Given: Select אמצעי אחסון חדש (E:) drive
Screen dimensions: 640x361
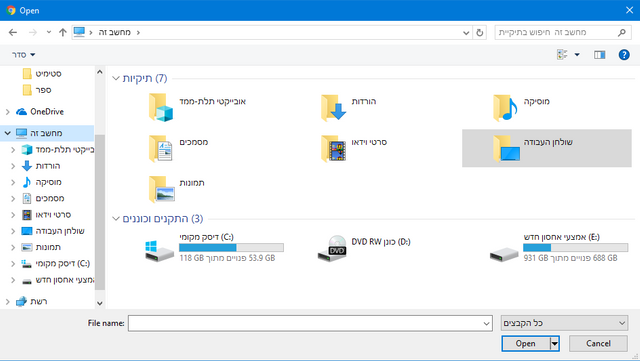Looking at the screenshot, I should [x=559, y=248].
